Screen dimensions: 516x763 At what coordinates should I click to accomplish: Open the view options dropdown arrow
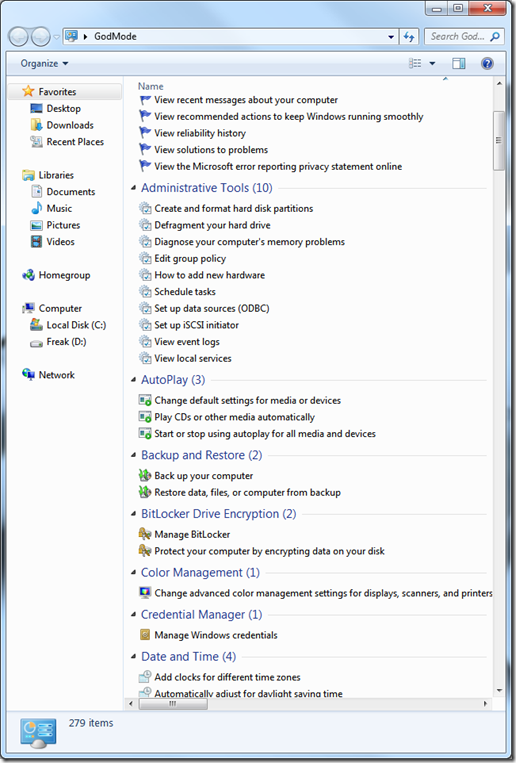[432, 63]
